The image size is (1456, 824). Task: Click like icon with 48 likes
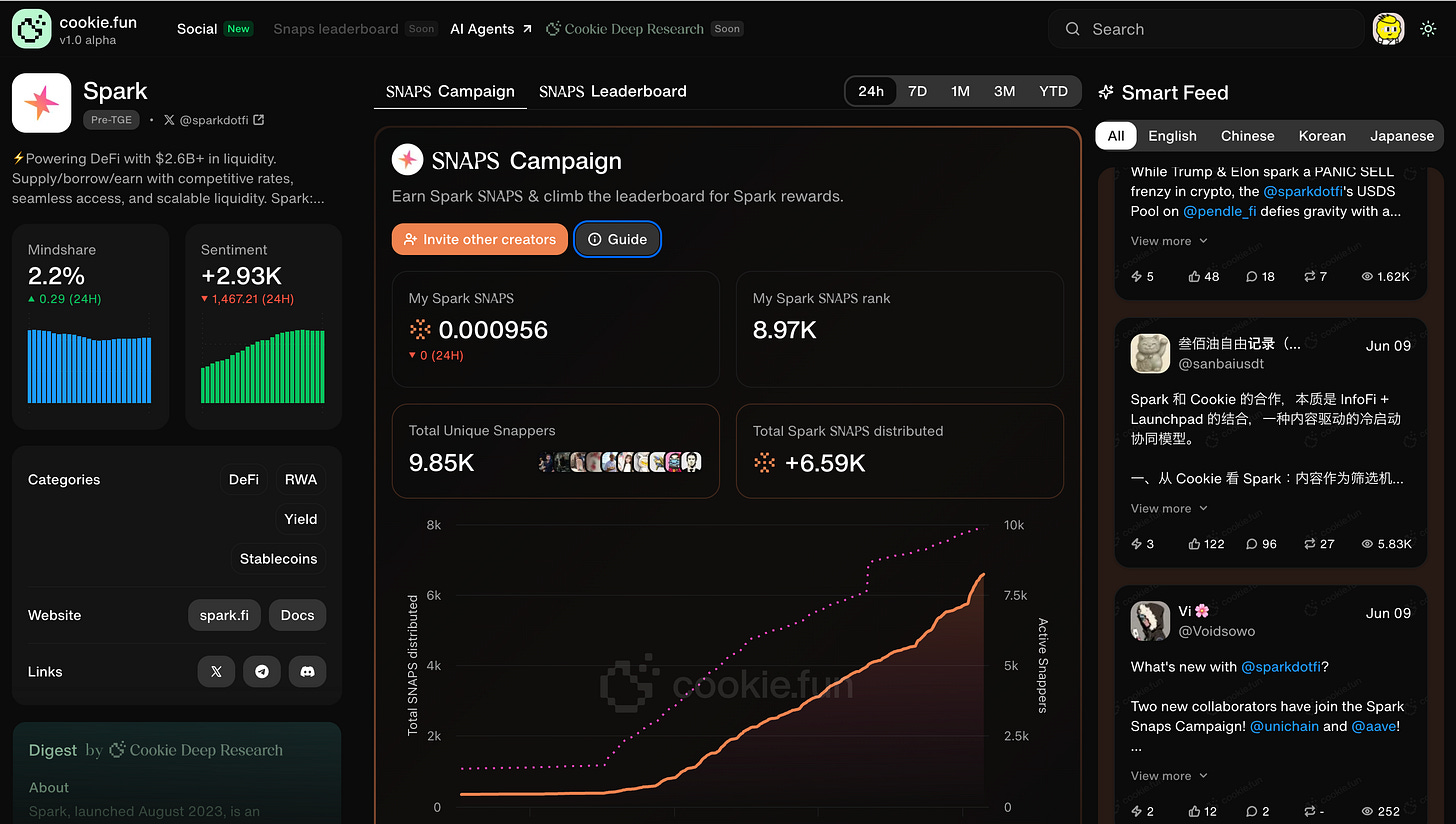tap(1194, 277)
